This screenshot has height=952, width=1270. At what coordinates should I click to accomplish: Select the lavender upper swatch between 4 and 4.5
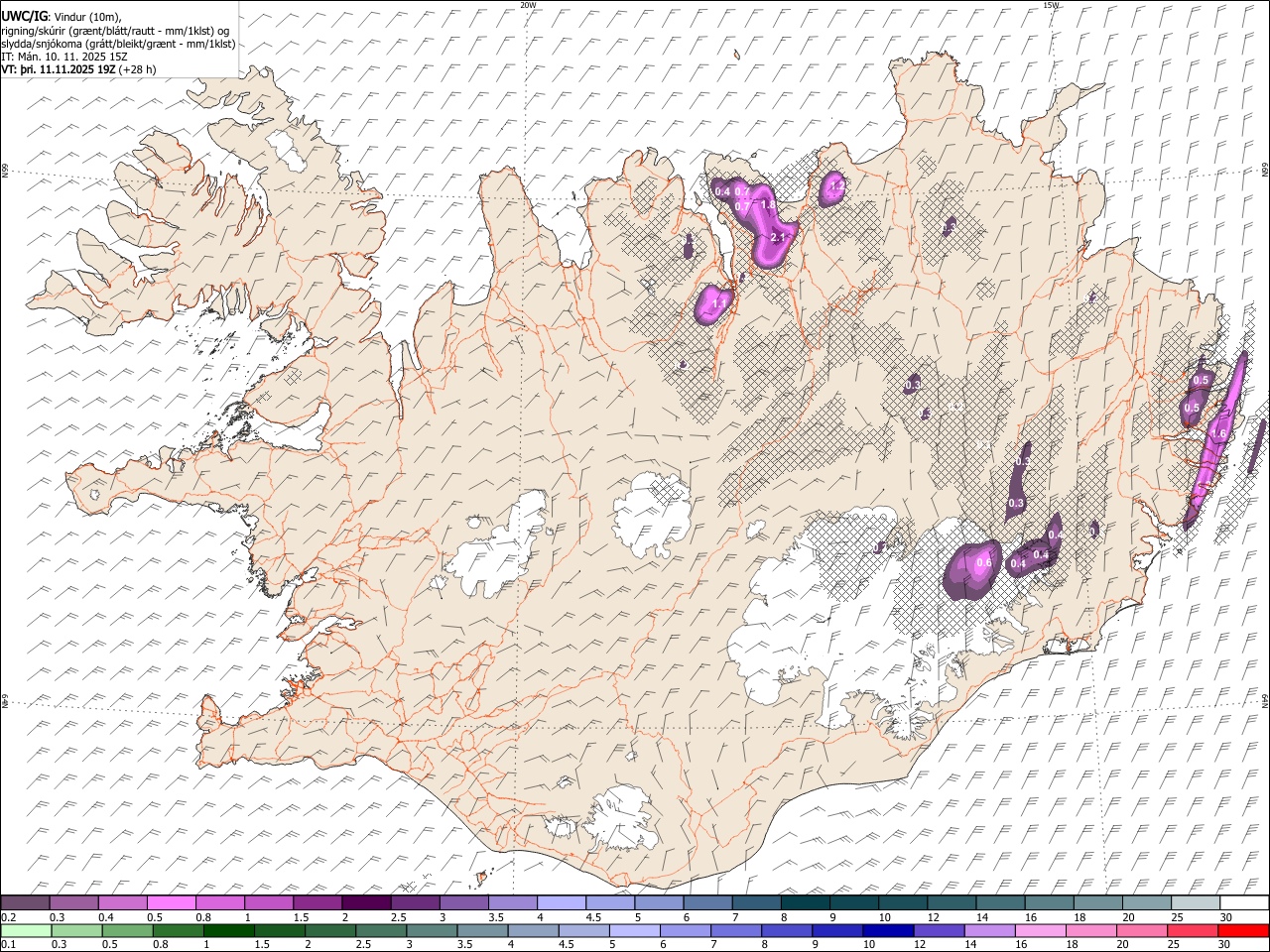point(561,902)
